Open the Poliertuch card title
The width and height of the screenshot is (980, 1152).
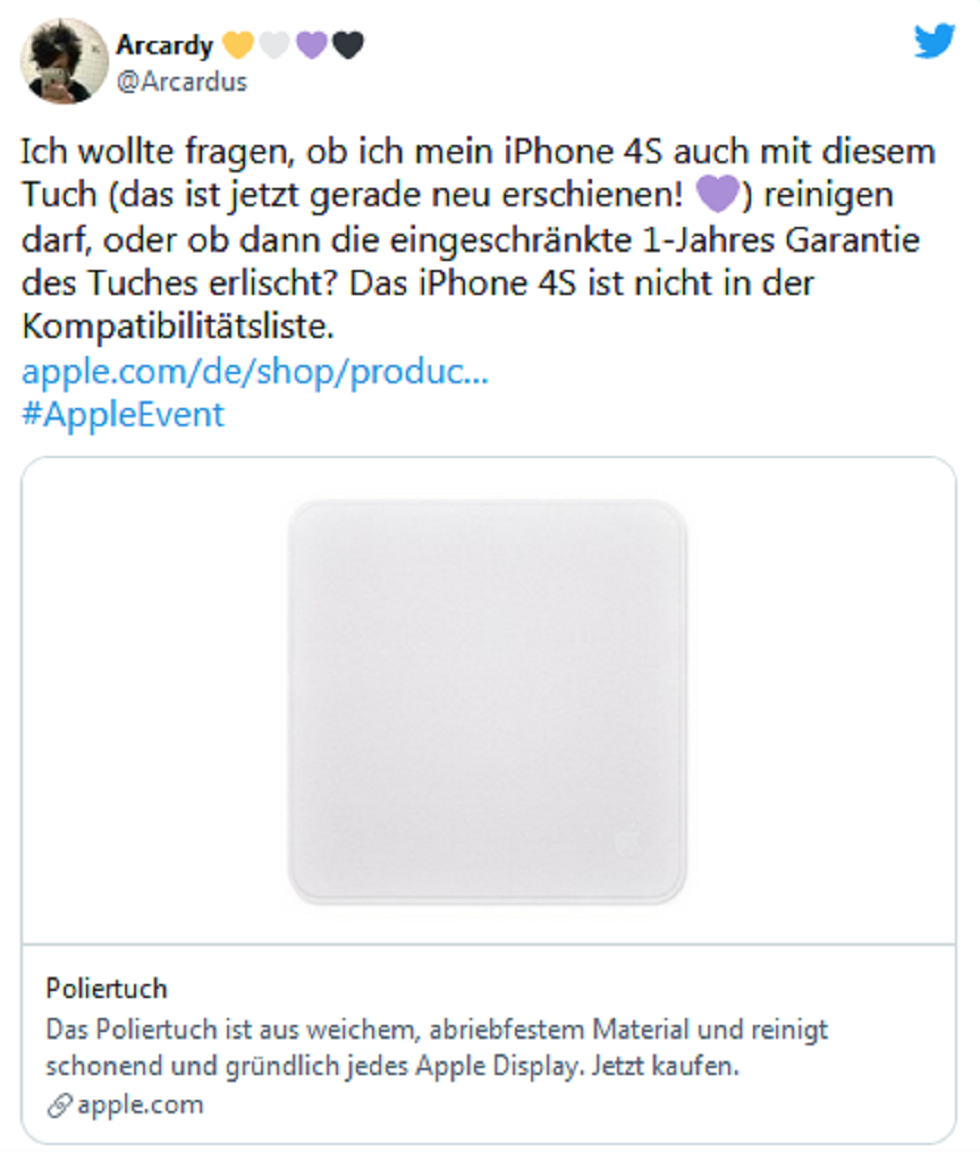click(107, 989)
